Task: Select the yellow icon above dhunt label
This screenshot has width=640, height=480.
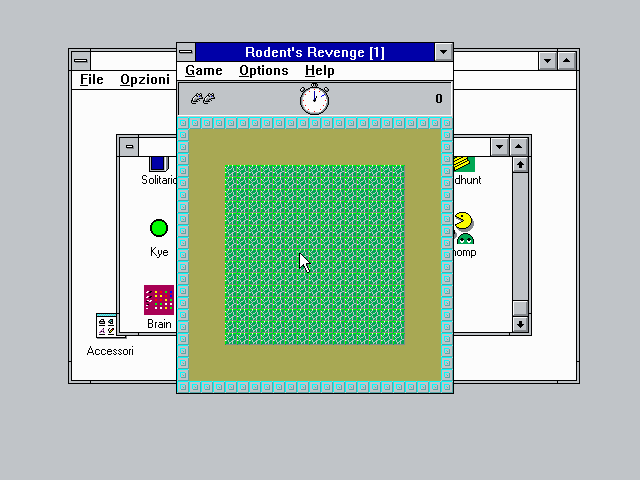Action: [464, 164]
